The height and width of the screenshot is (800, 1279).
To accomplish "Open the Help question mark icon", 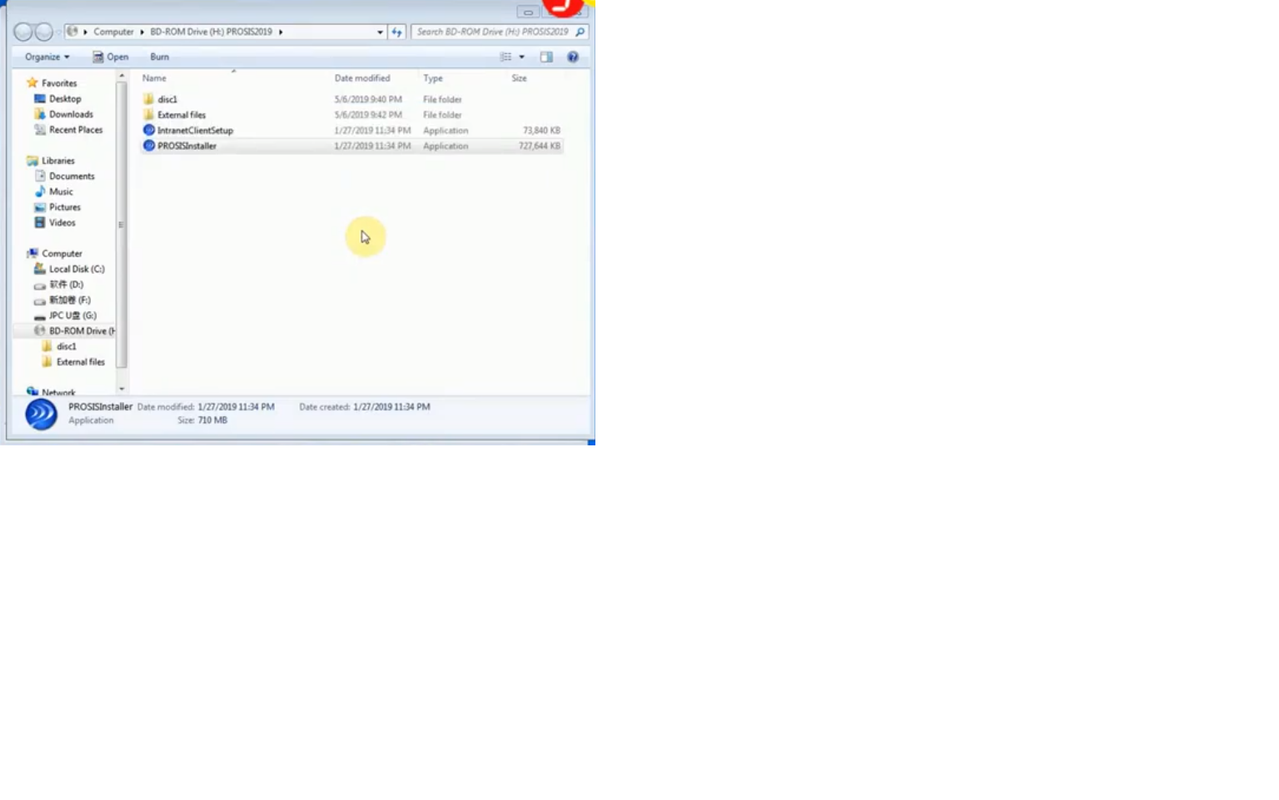I will 573,57.
